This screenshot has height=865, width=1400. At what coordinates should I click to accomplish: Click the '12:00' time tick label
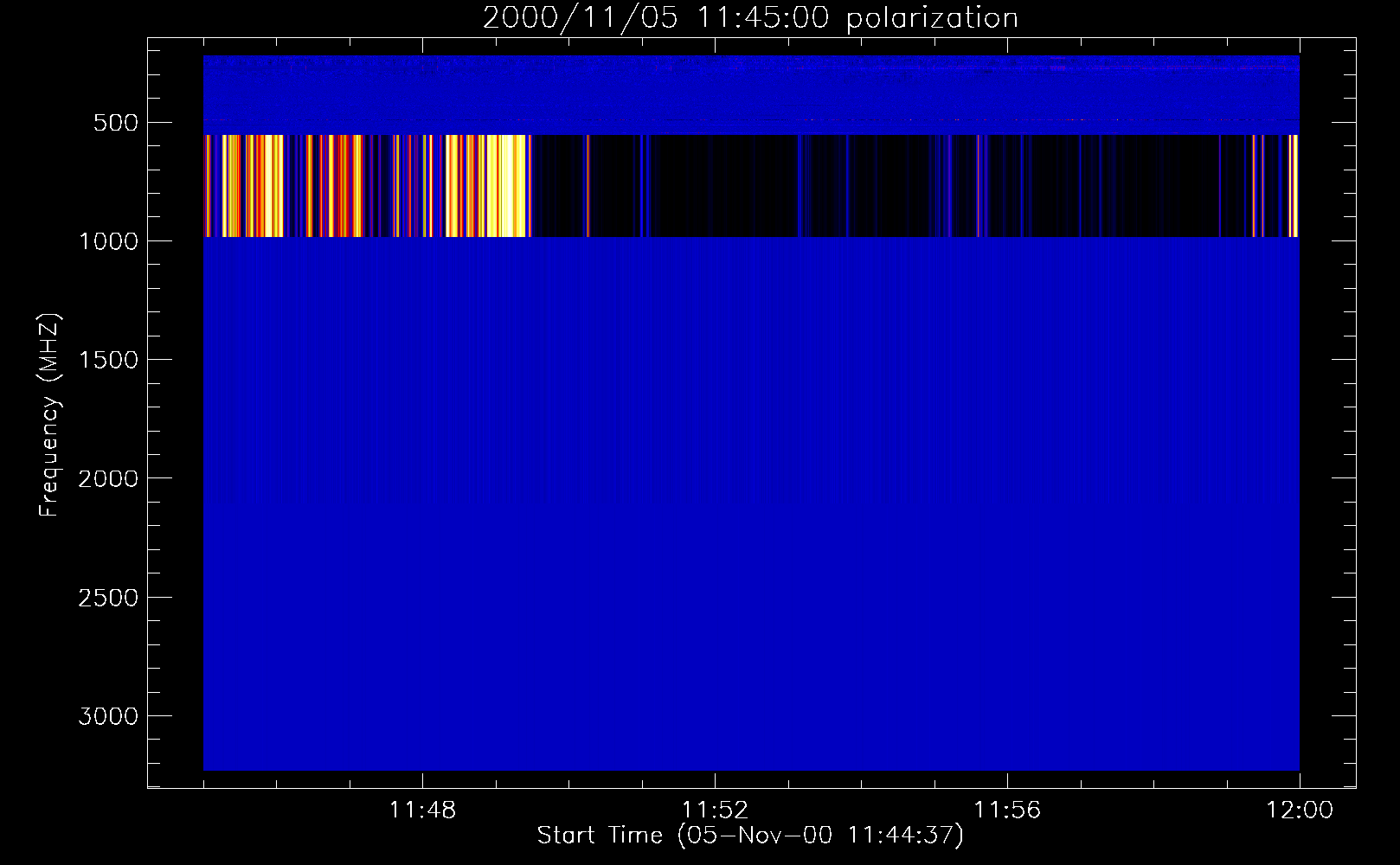click(x=1300, y=811)
